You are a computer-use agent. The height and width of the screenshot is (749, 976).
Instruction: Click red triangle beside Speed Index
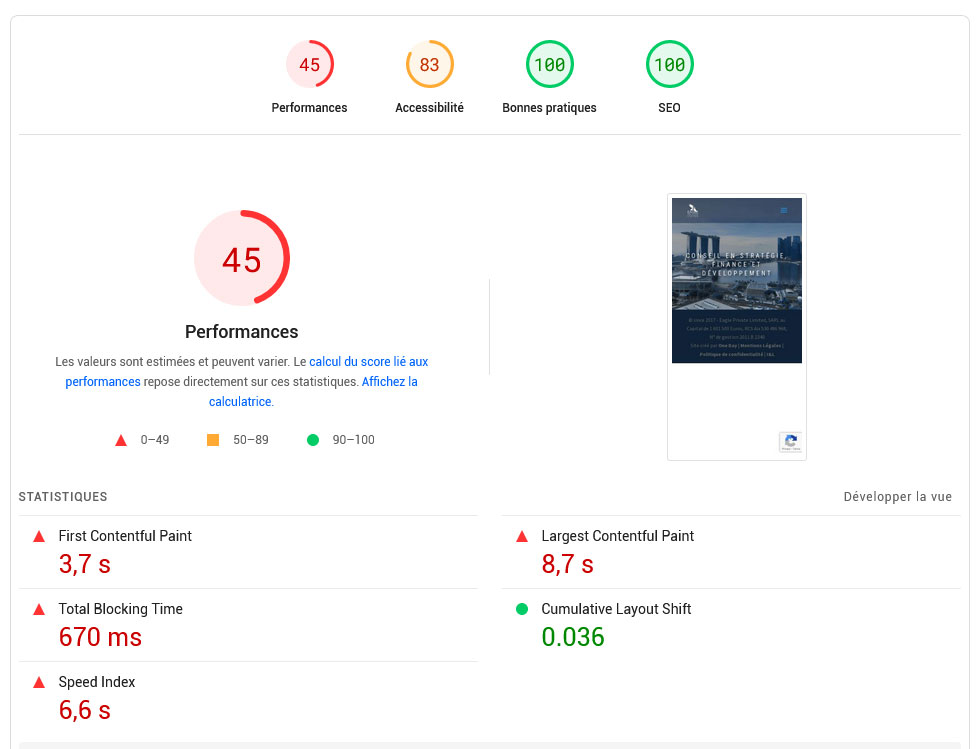click(39, 682)
